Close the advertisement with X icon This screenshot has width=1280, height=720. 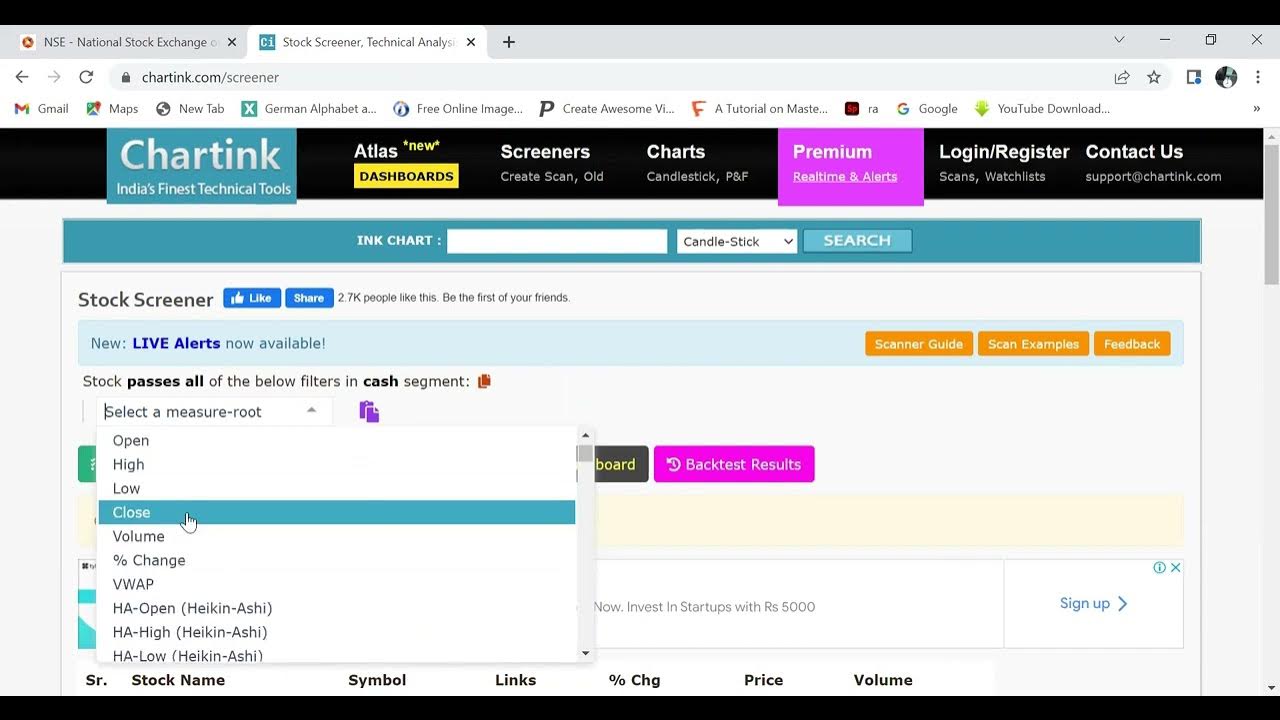pos(1176,567)
